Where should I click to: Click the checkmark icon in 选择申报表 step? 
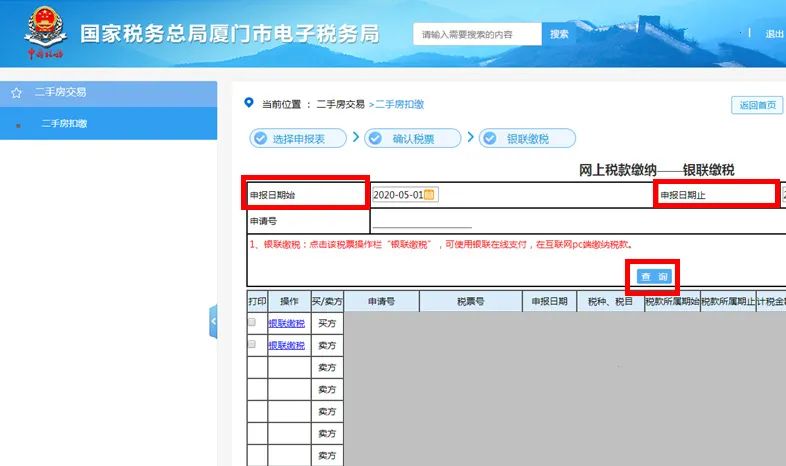click(261, 138)
